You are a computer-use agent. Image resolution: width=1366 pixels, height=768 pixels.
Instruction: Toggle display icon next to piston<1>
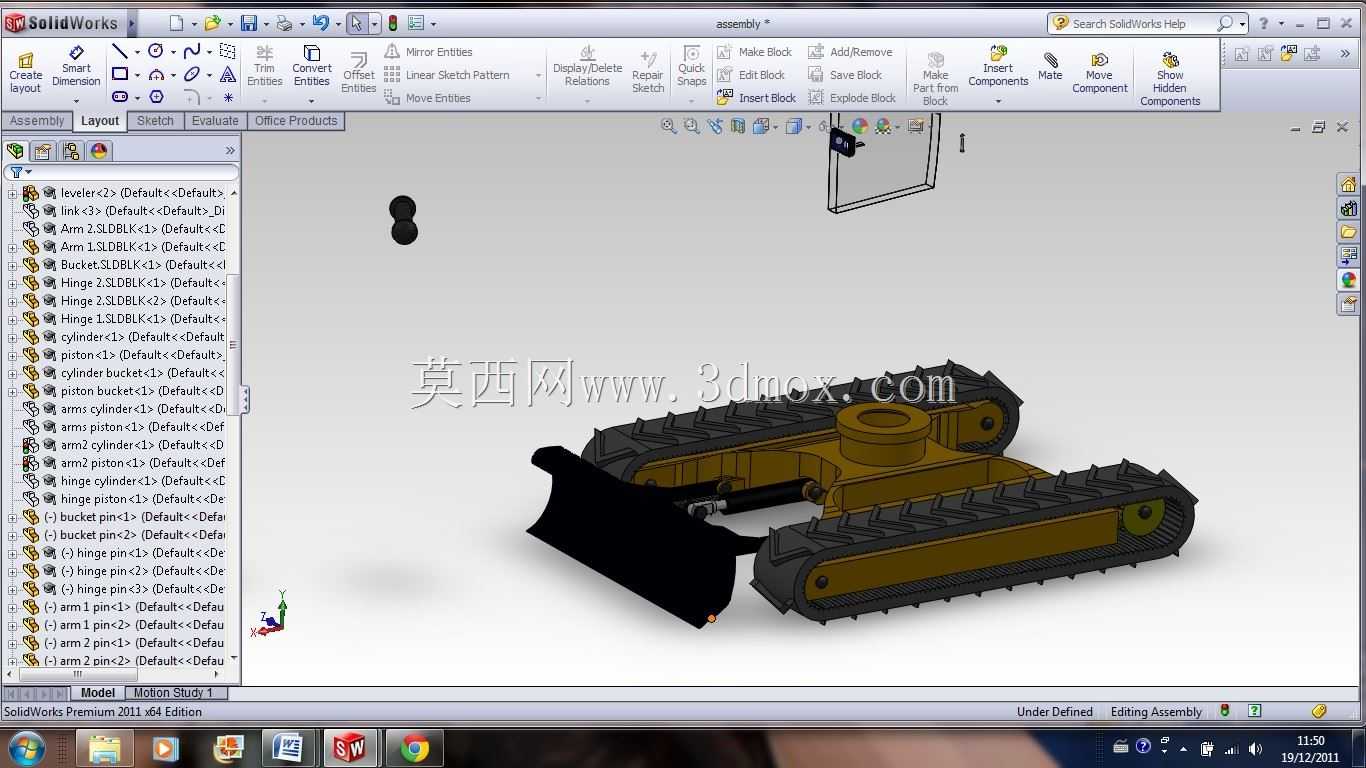tap(49, 355)
